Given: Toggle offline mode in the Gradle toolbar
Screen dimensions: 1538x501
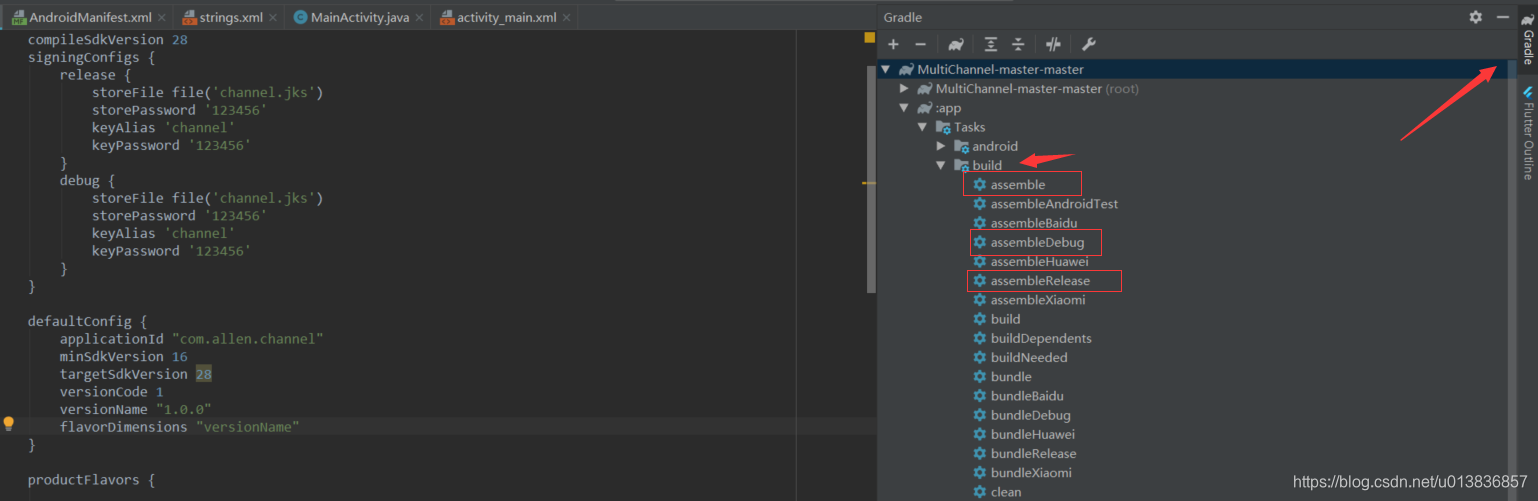Looking at the screenshot, I should pos(1053,44).
